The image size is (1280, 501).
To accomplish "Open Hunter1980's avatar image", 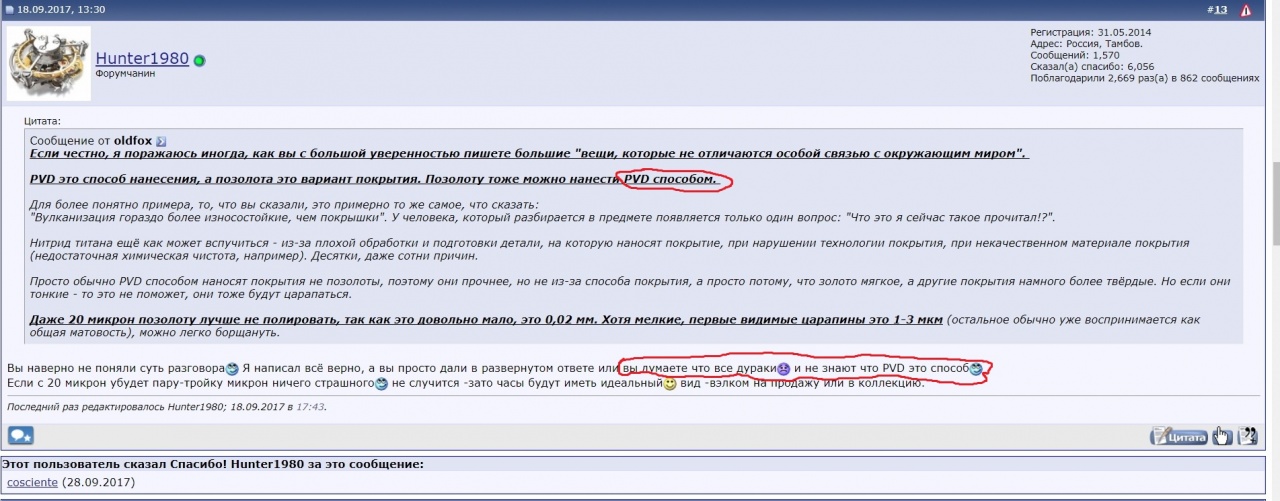I will tap(49, 63).
